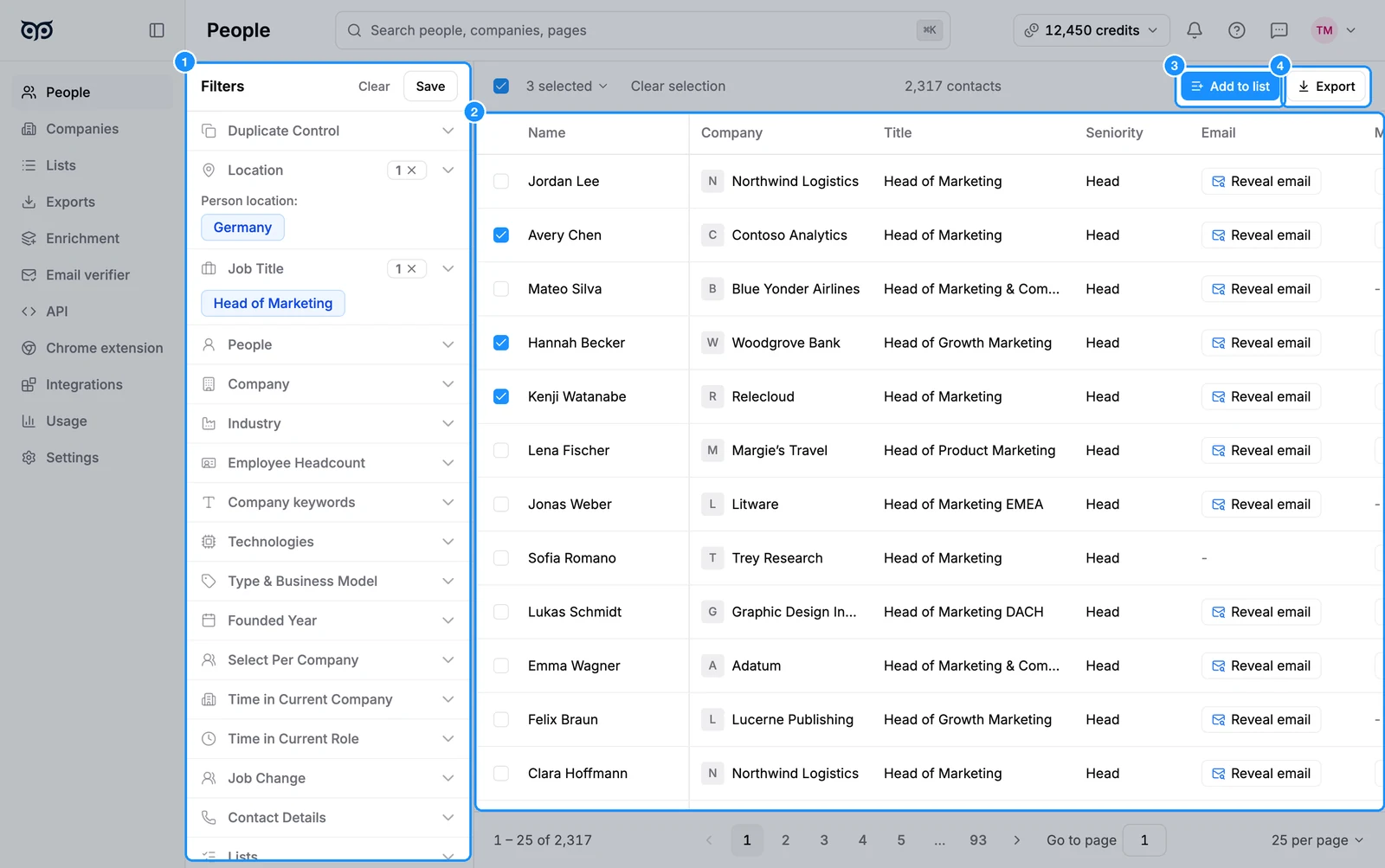Click the app logo in sidebar

click(37, 30)
